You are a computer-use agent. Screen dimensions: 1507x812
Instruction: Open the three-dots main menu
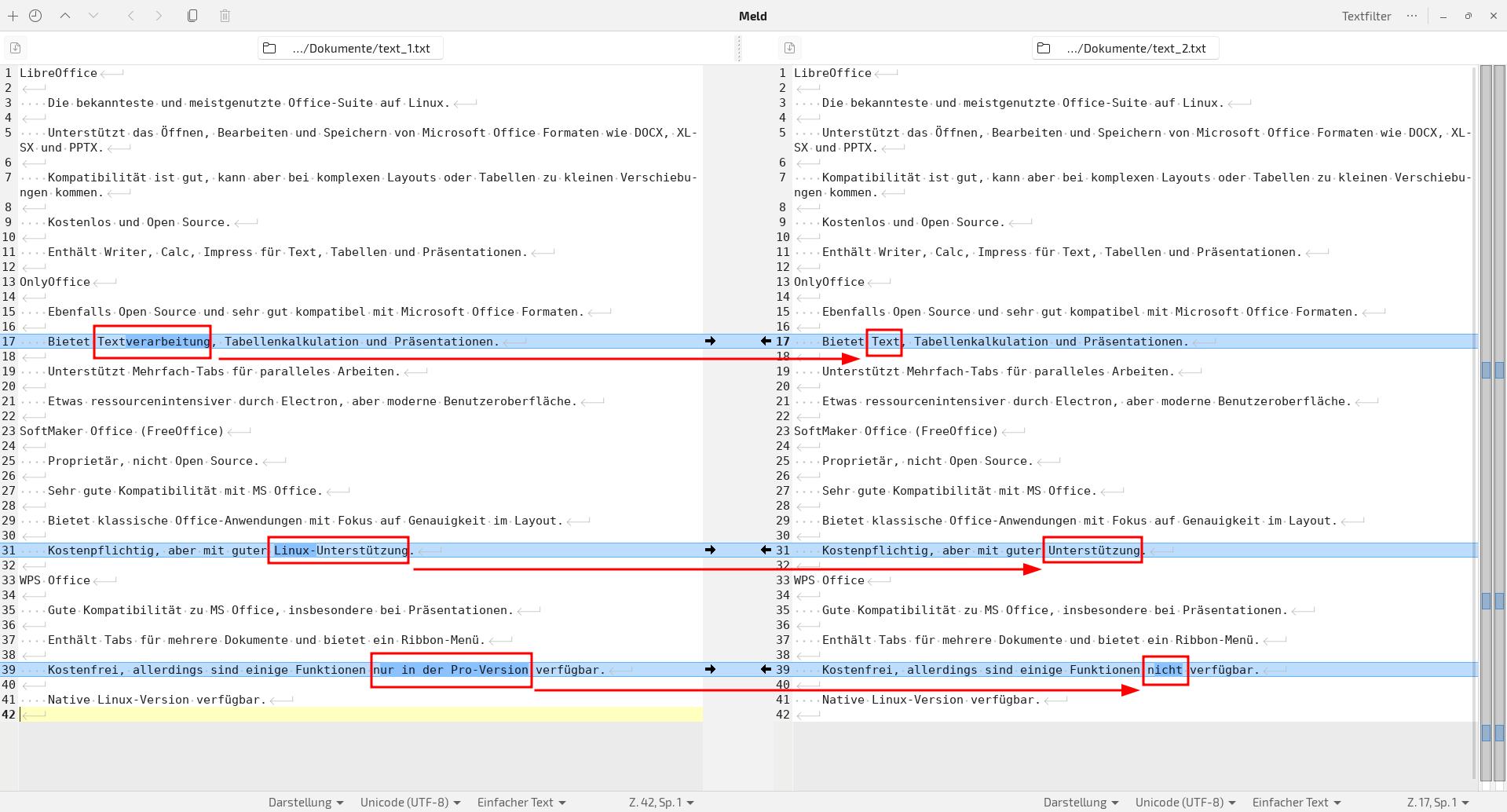click(1412, 16)
